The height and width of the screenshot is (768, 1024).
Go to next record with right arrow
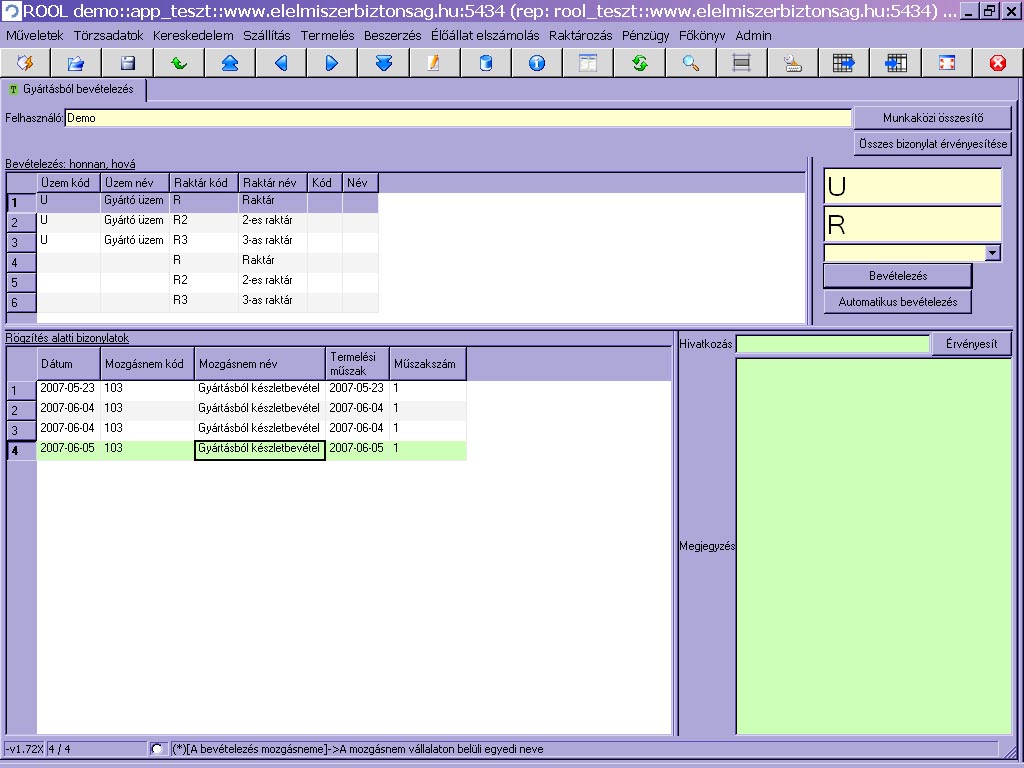pos(332,63)
